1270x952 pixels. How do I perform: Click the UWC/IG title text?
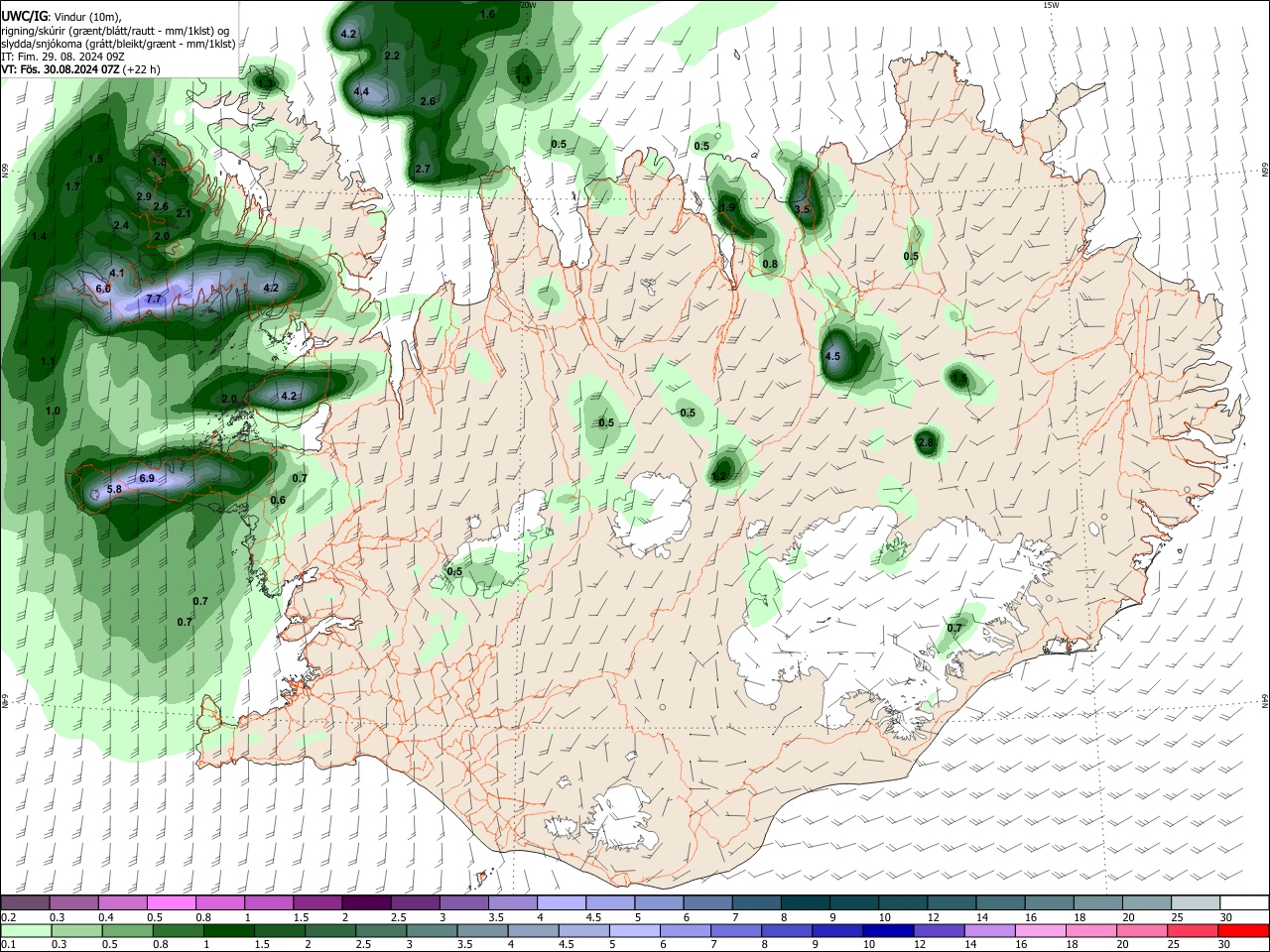[24, 17]
